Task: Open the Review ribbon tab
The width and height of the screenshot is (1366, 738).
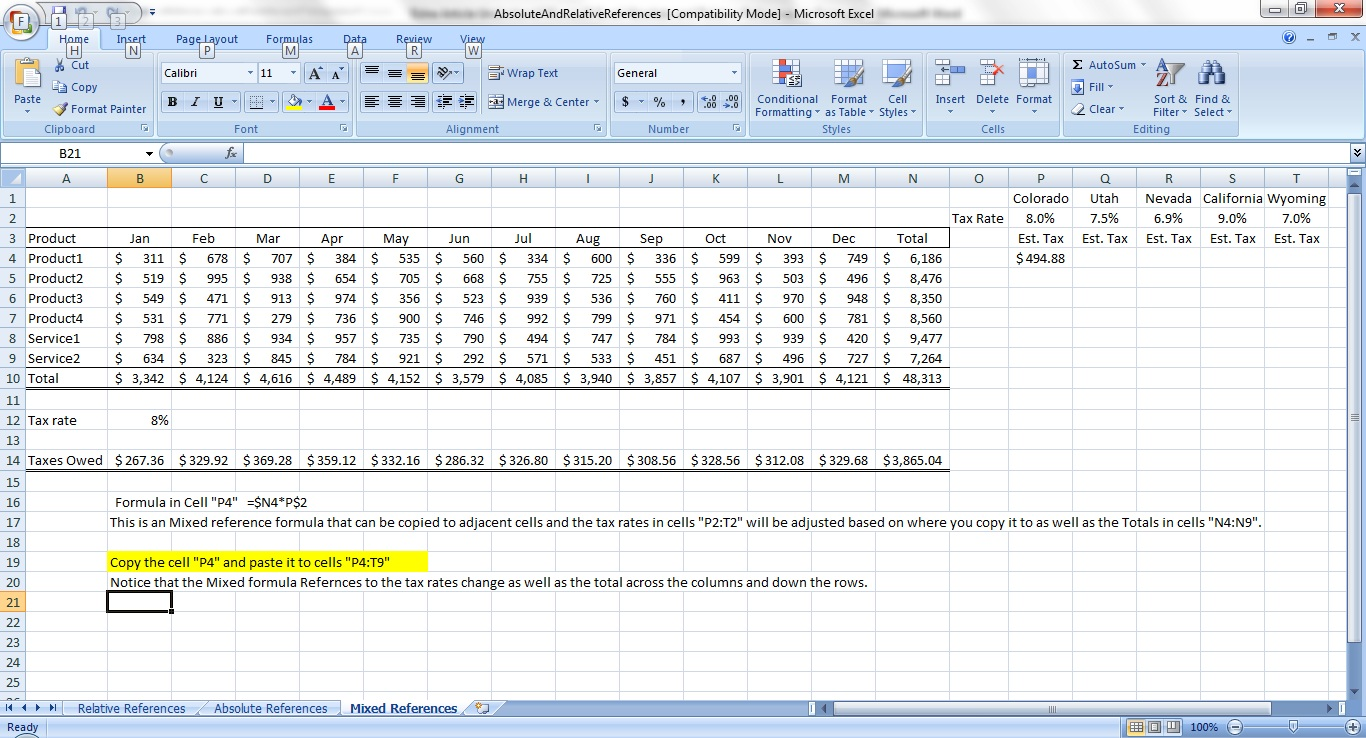Action: point(414,39)
